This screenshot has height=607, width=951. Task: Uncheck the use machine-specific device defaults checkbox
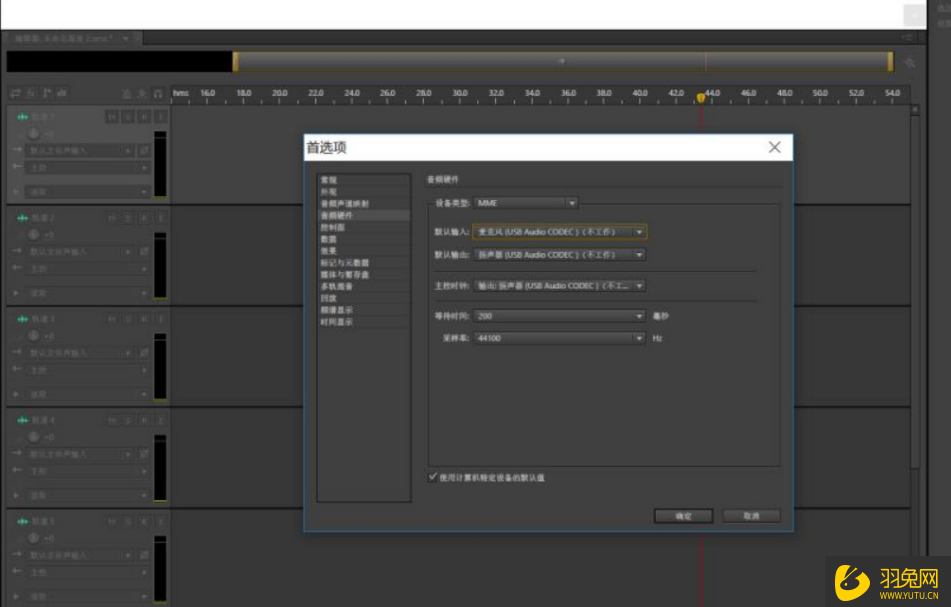tap(433, 477)
